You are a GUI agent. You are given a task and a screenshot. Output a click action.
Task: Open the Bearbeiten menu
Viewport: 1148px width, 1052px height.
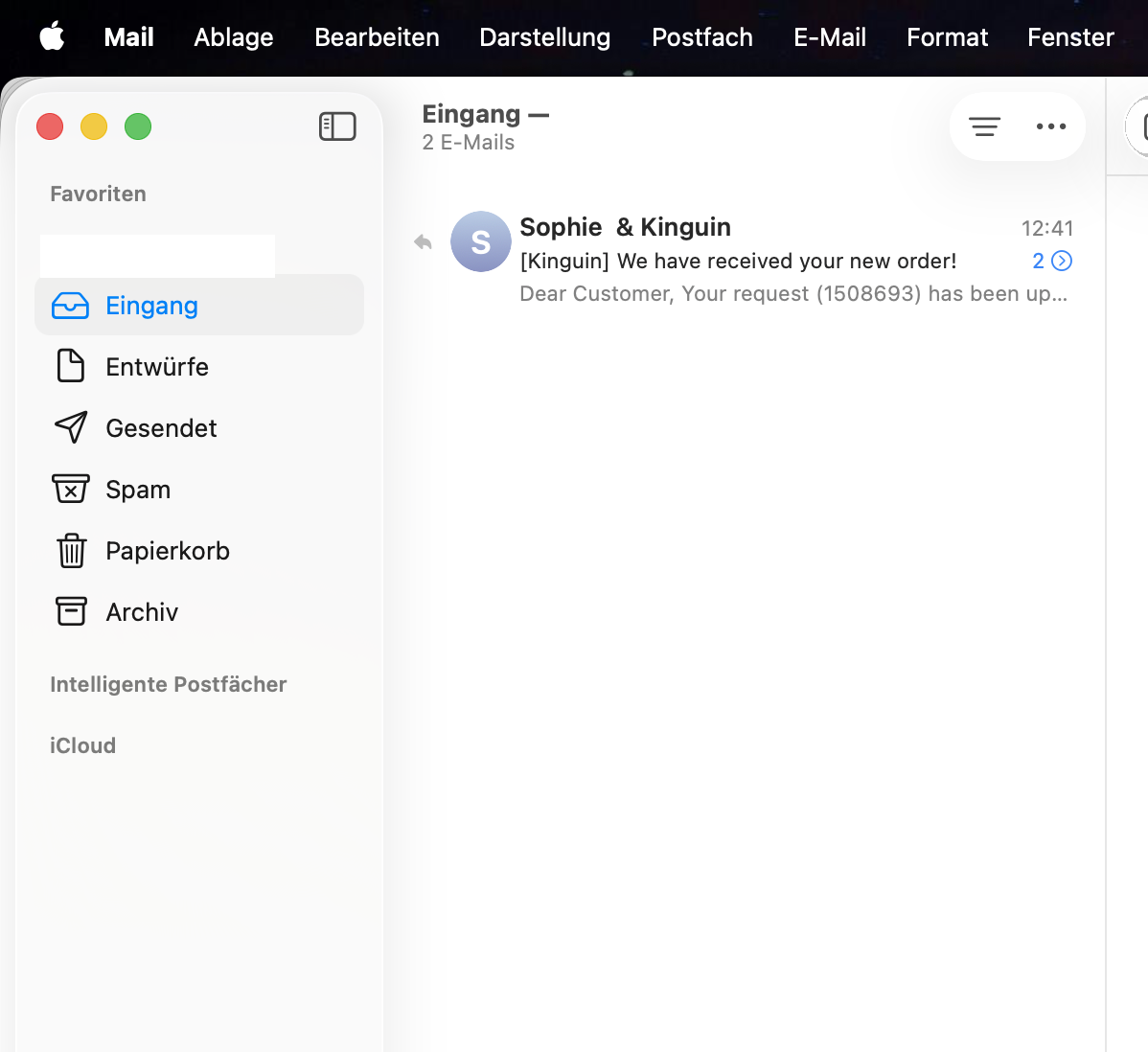[377, 36]
